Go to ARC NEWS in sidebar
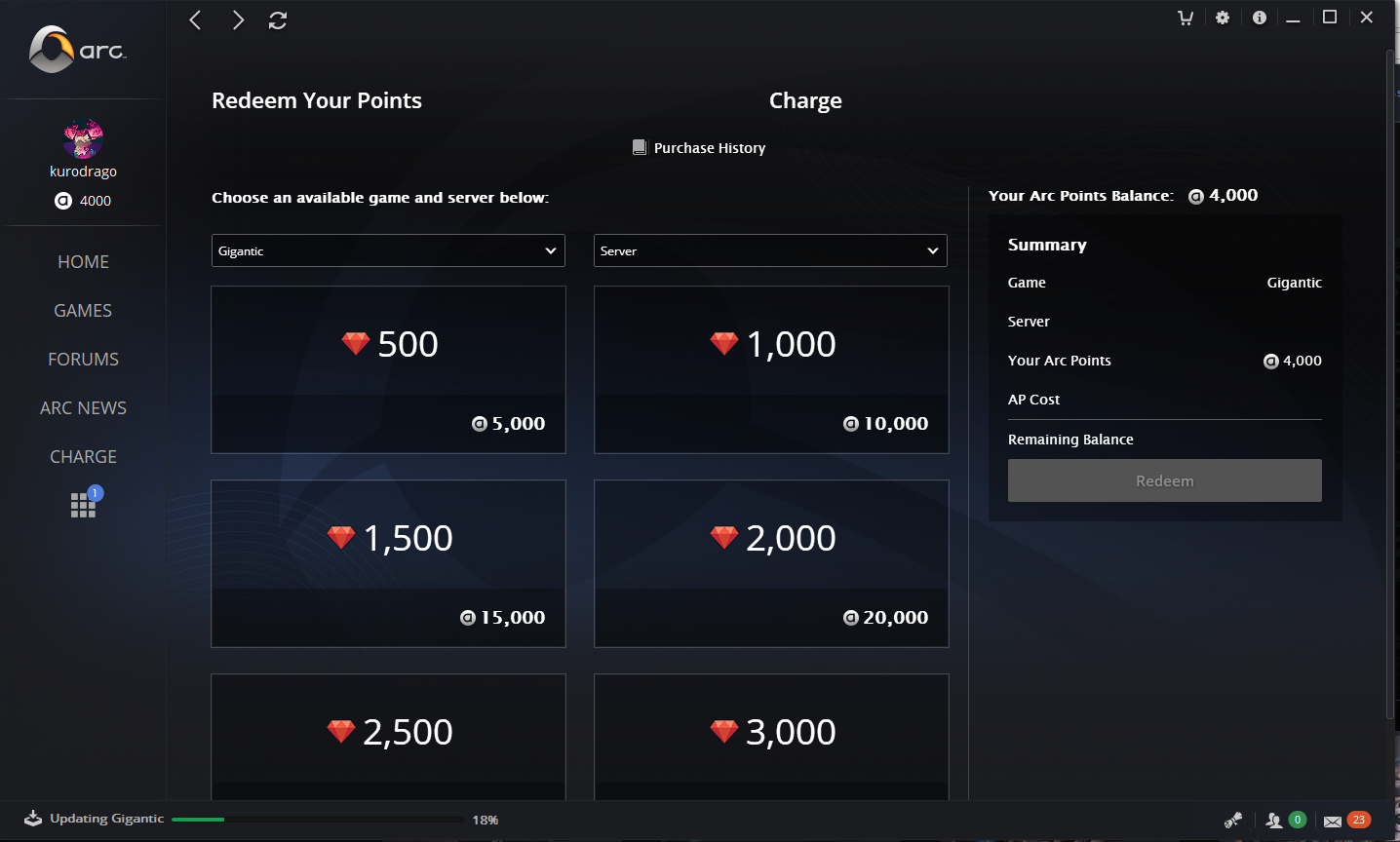1400x842 pixels. tap(83, 408)
